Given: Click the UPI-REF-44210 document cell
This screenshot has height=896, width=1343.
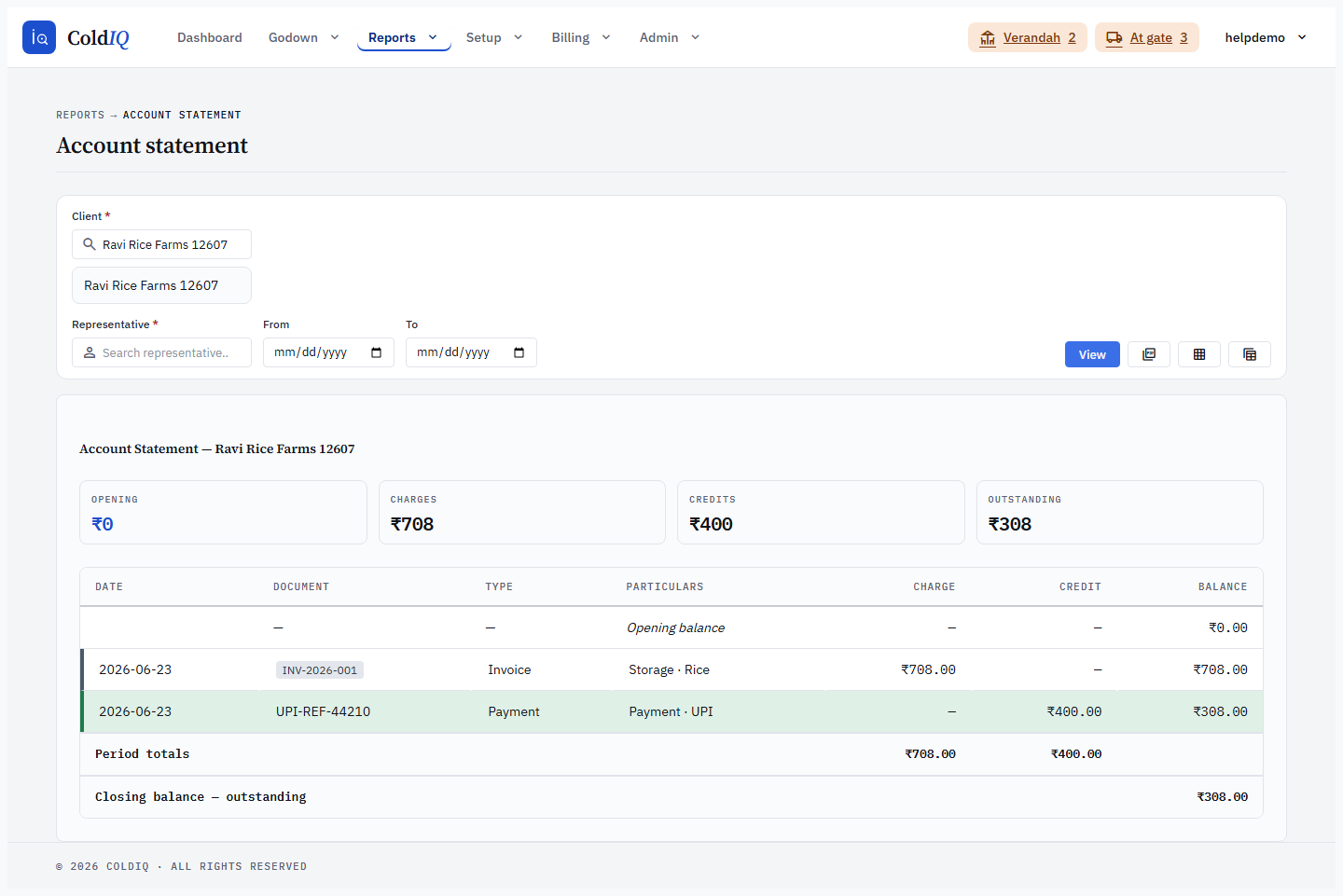Looking at the screenshot, I should [323, 711].
